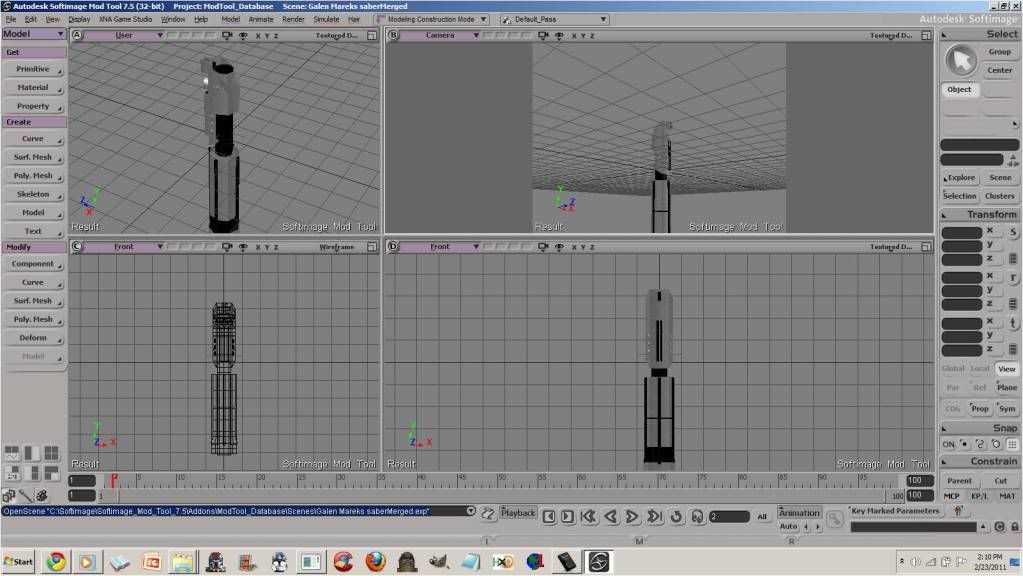Click the Primitive button under Get

[33, 69]
